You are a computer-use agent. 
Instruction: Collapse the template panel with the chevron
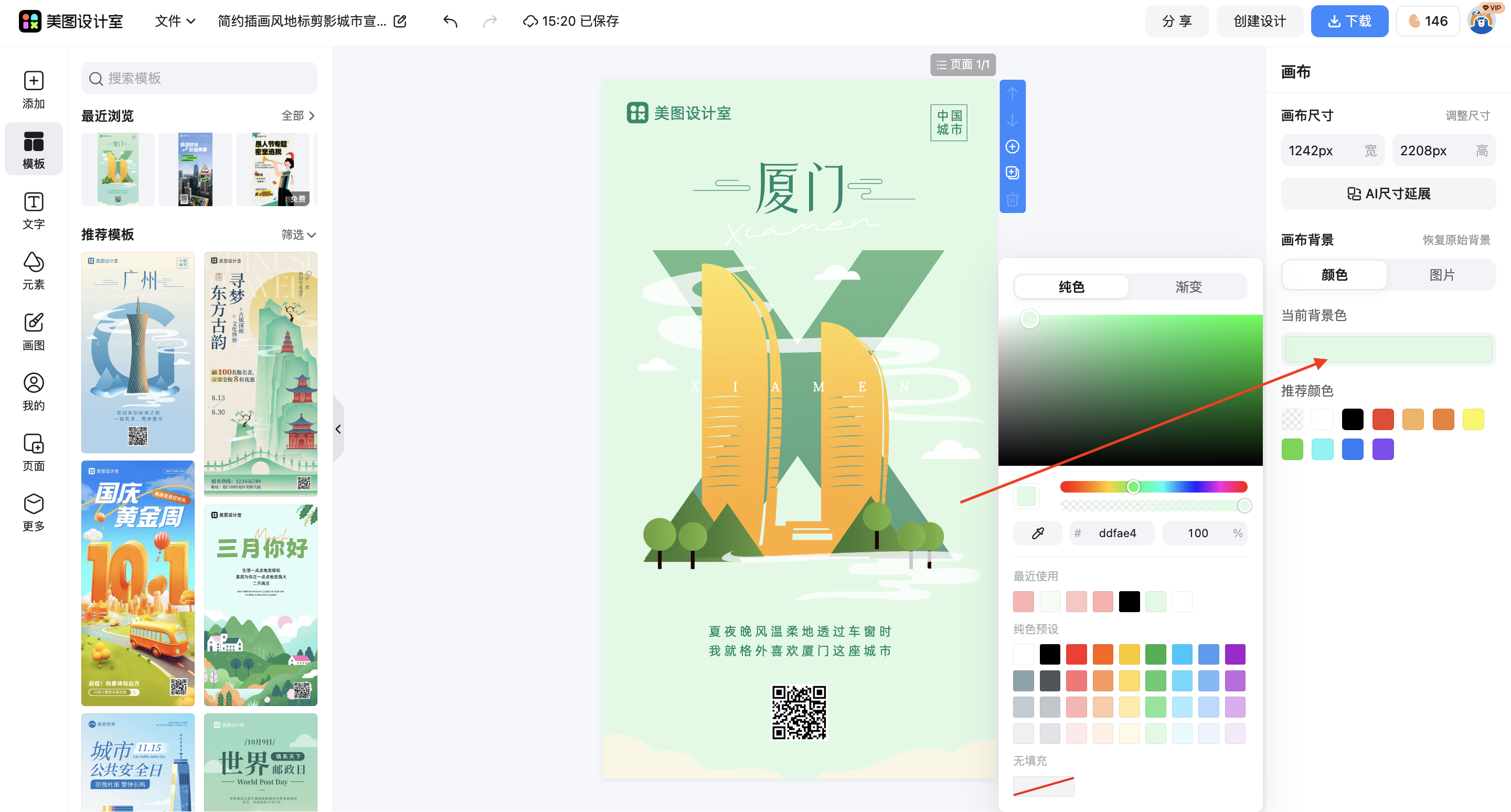(339, 429)
